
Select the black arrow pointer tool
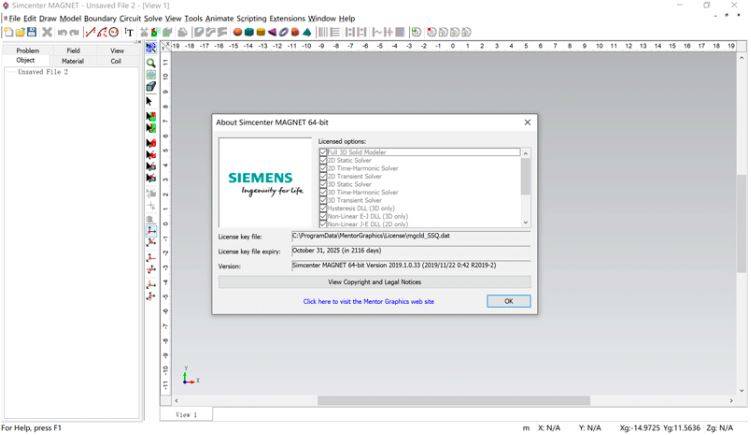pyautogui.click(x=149, y=102)
